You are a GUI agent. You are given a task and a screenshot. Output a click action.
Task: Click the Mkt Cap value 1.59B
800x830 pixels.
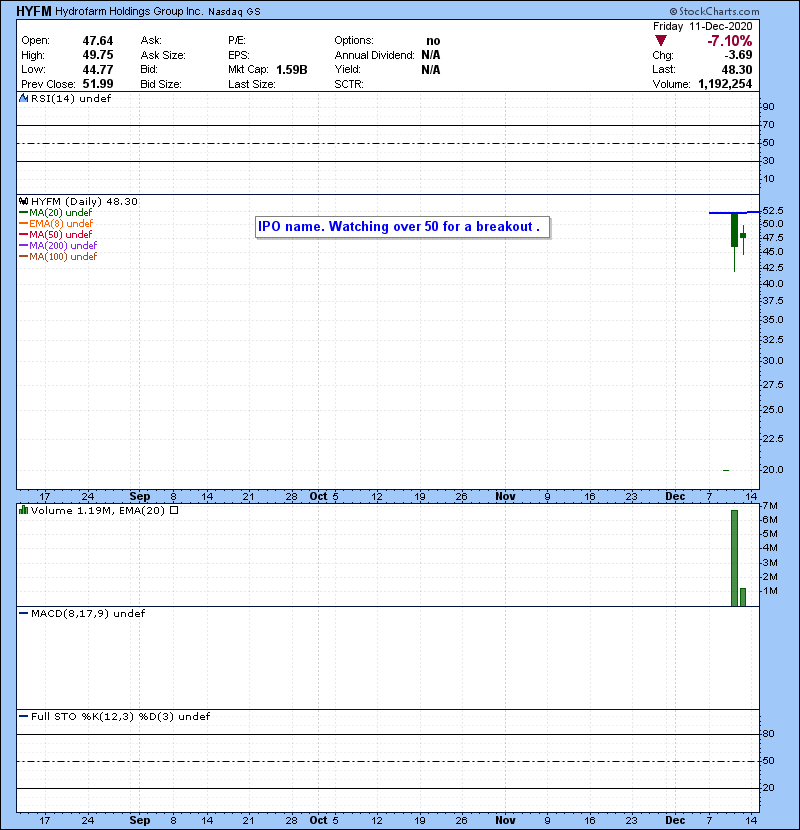coord(292,70)
